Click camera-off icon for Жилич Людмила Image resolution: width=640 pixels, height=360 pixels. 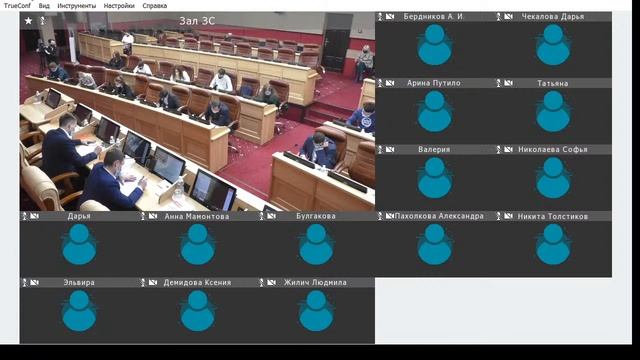click(x=271, y=282)
